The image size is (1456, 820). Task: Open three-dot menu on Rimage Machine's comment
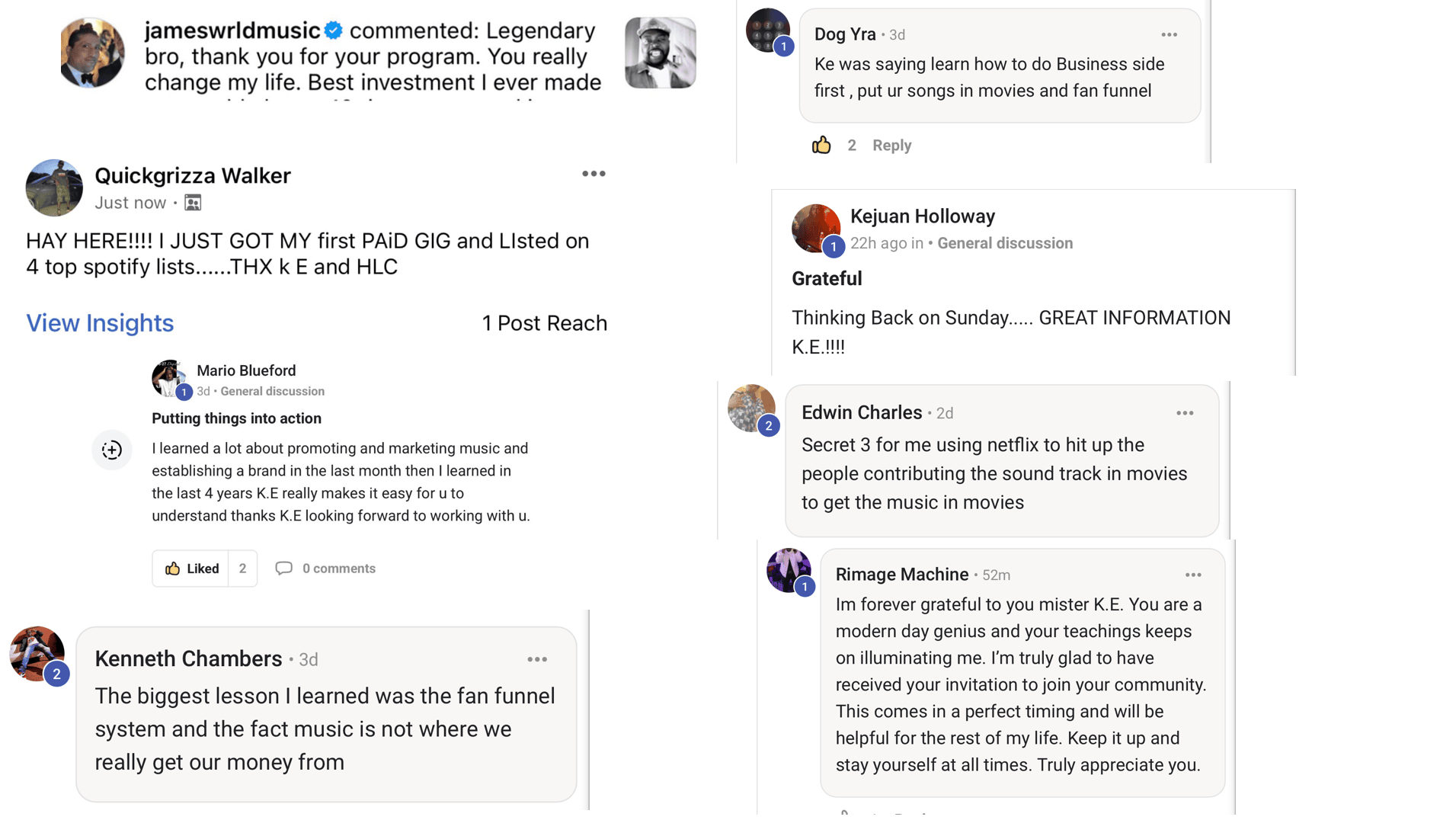click(x=1193, y=575)
